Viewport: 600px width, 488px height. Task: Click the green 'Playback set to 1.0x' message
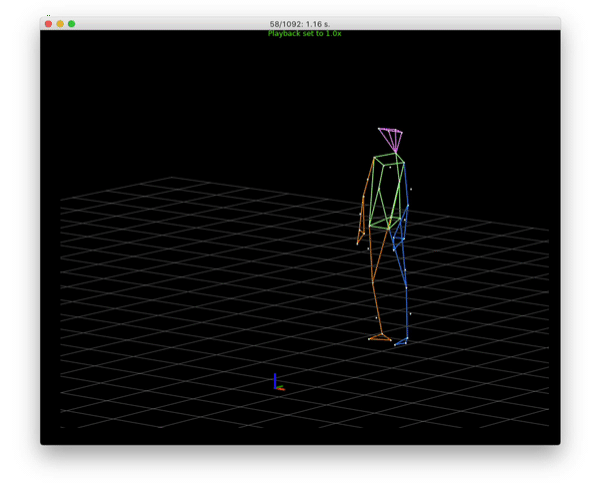304,34
